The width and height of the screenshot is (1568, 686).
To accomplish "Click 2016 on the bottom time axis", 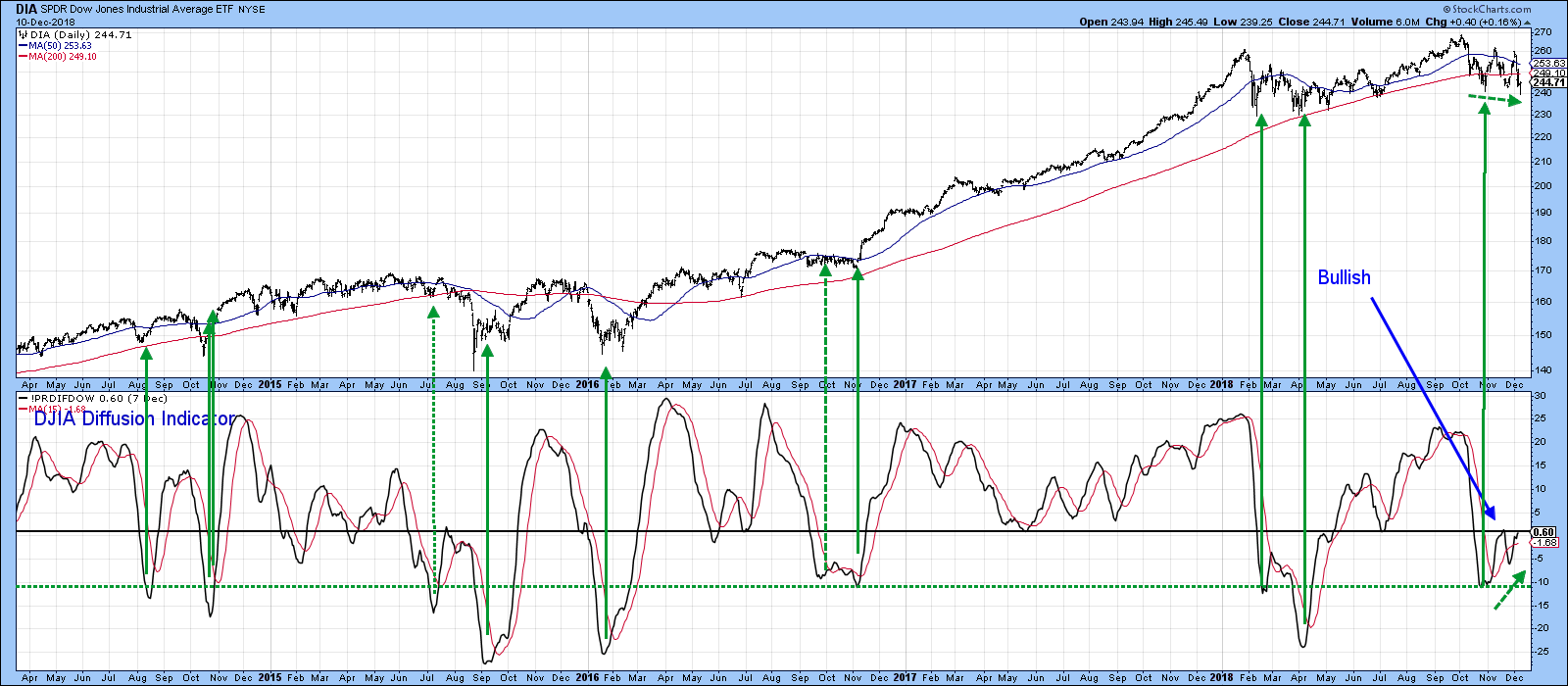I will coord(587,677).
